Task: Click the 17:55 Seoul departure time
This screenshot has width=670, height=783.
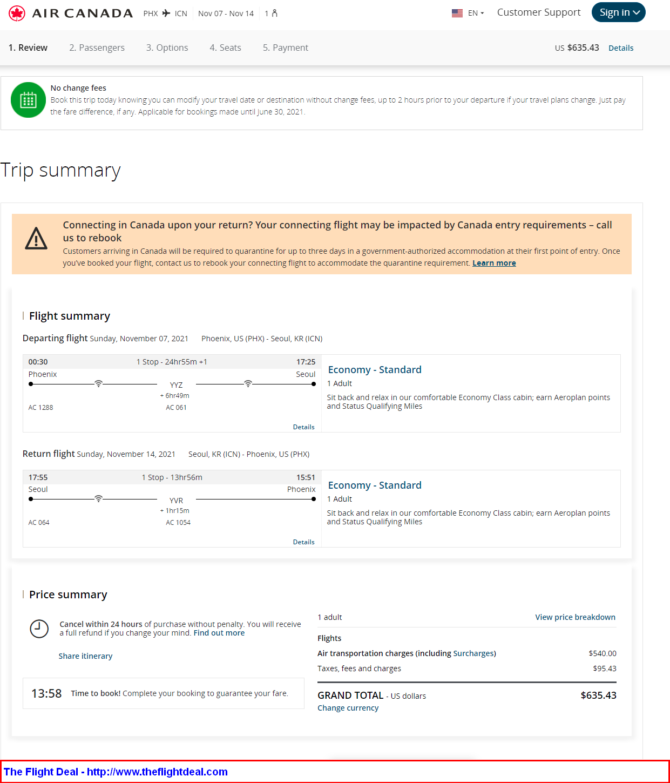Action: point(38,477)
